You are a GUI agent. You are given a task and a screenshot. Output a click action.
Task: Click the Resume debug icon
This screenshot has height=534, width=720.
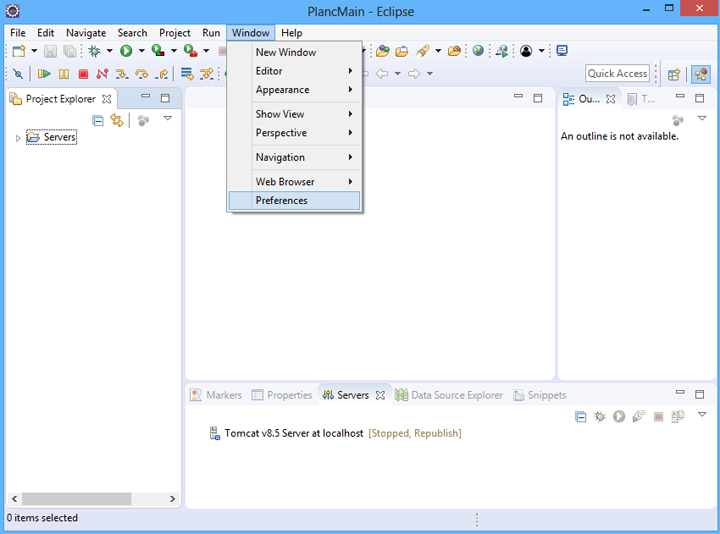click(44, 74)
